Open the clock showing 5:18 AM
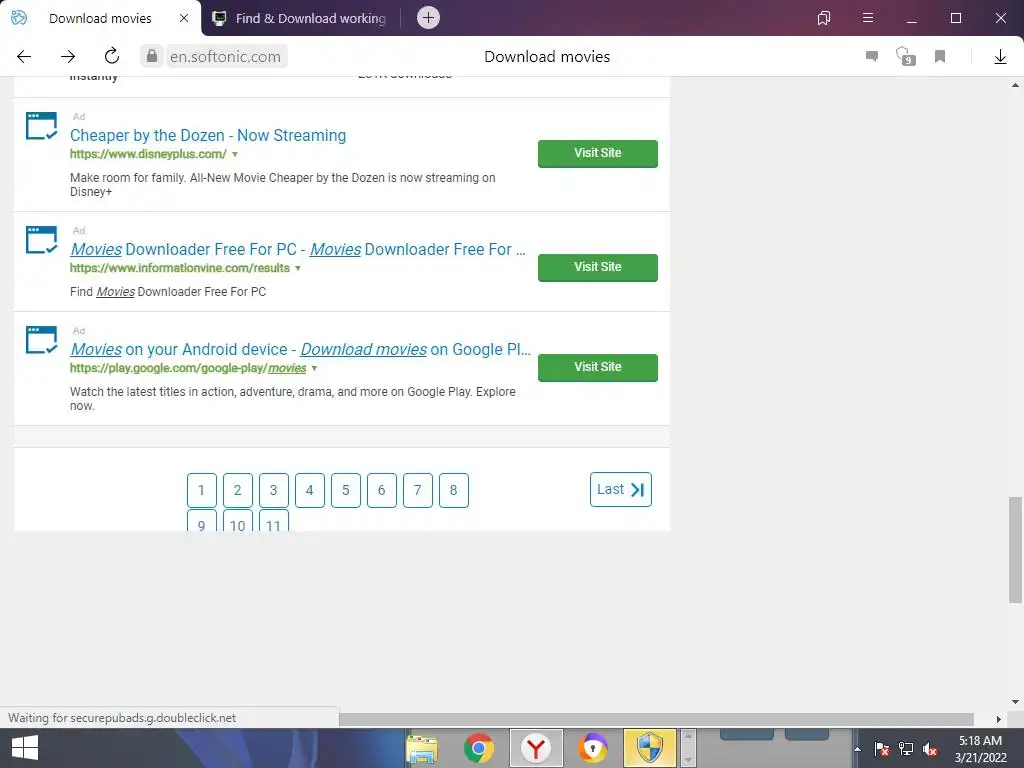This screenshot has height=768, width=1024. coord(980,749)
